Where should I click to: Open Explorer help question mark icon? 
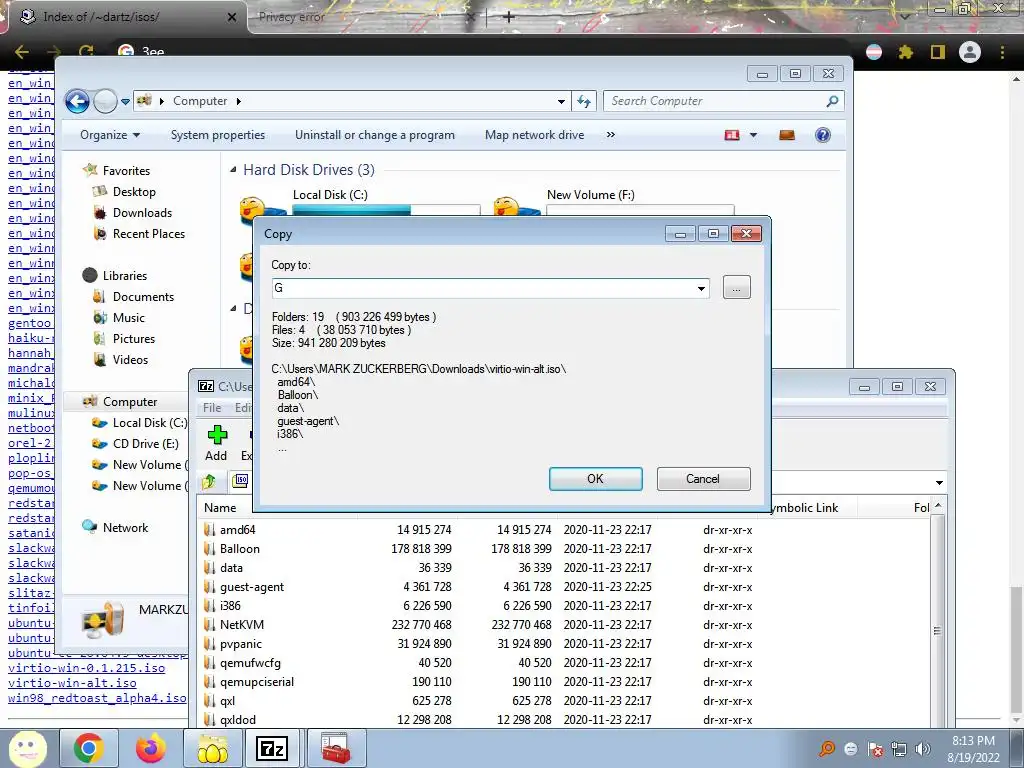click(823, 135)
